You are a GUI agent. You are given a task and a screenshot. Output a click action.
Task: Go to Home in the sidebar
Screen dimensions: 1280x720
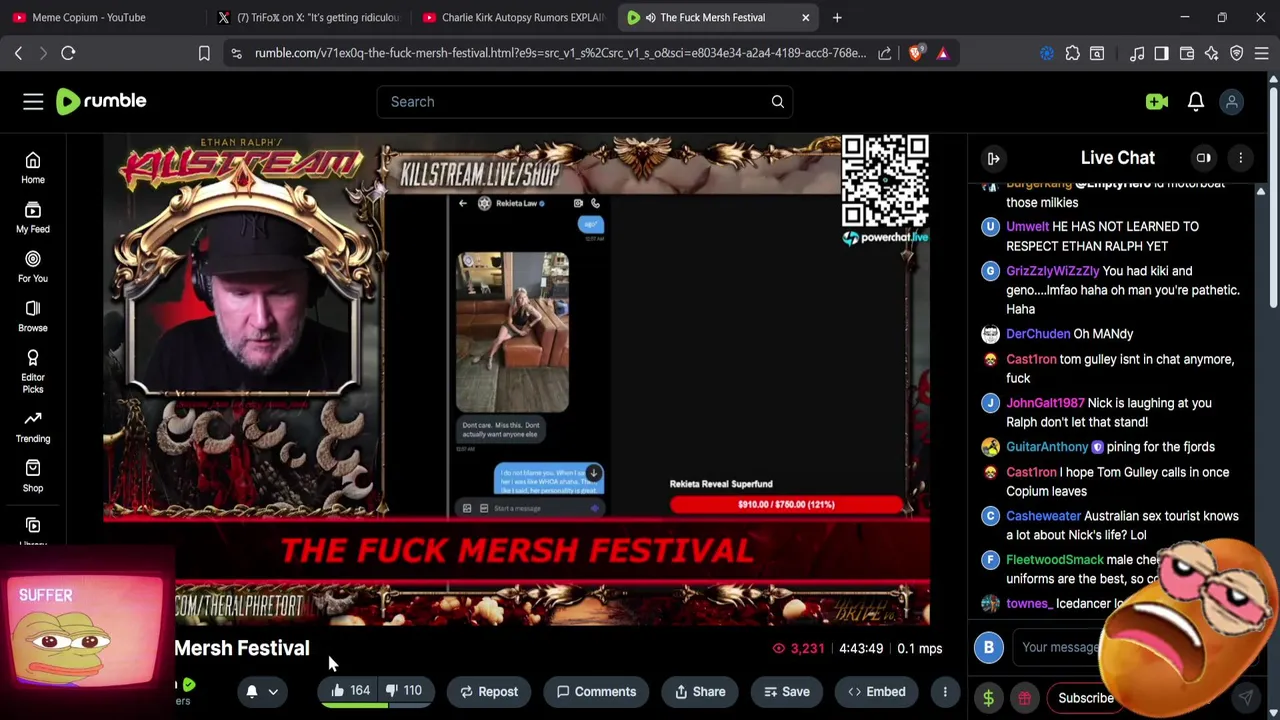[33, 168]
